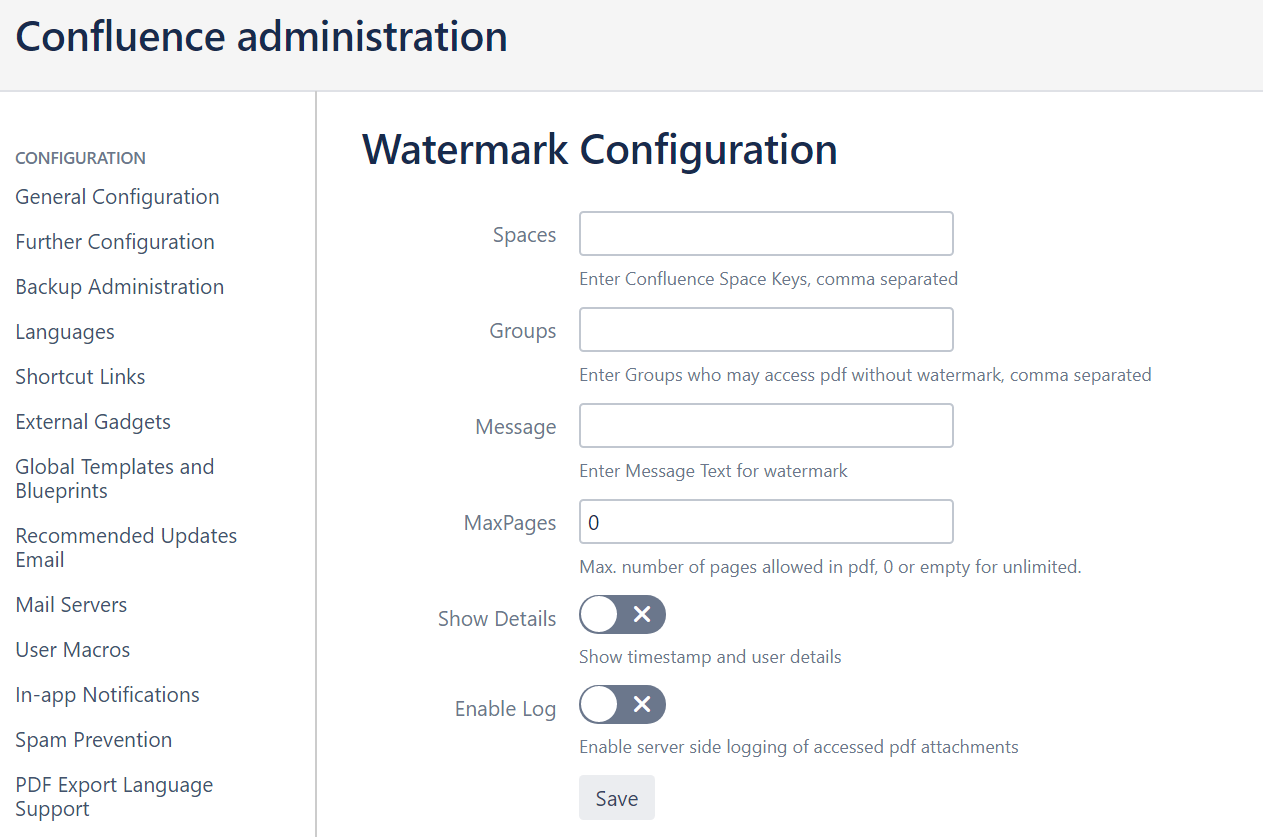Viewport: 1263px width, 837px height.
Task: Open Spam Prevention settings
Action: pyautogui.click(x=94, y=740)
